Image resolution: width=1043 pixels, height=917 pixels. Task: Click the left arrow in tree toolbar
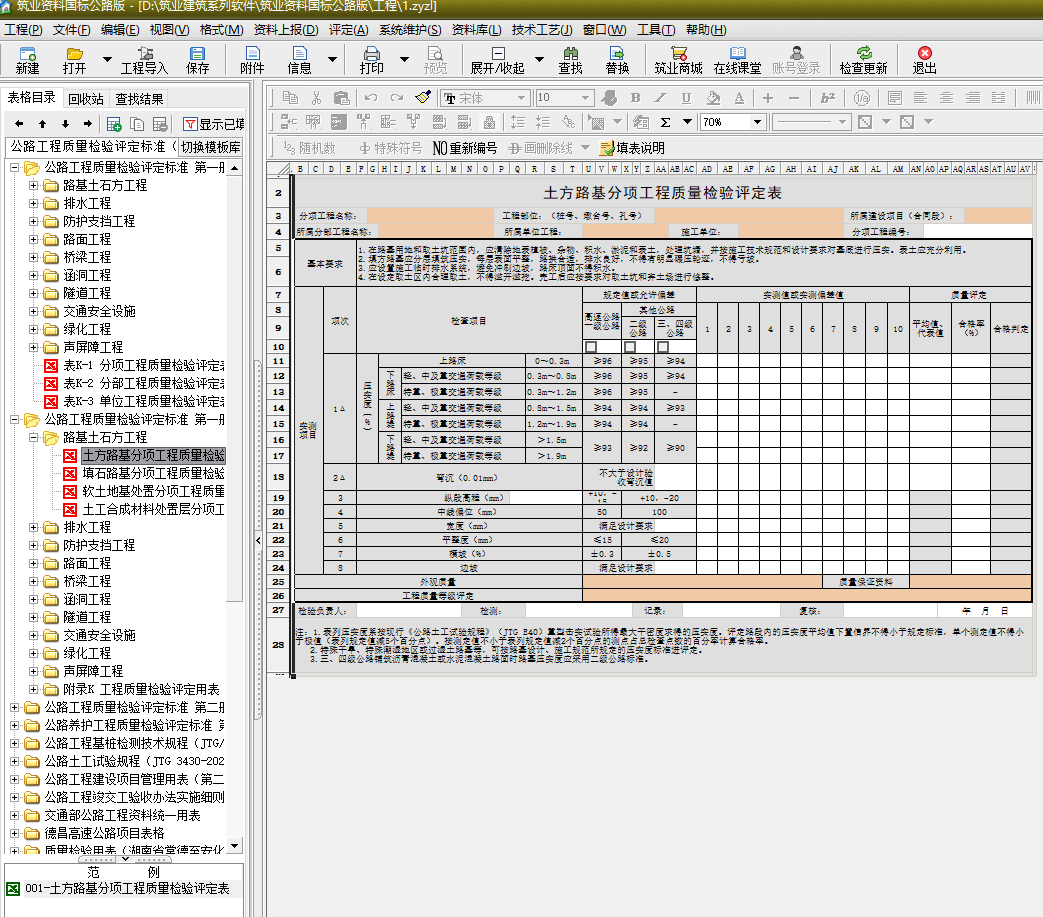[x=19, y=124]
